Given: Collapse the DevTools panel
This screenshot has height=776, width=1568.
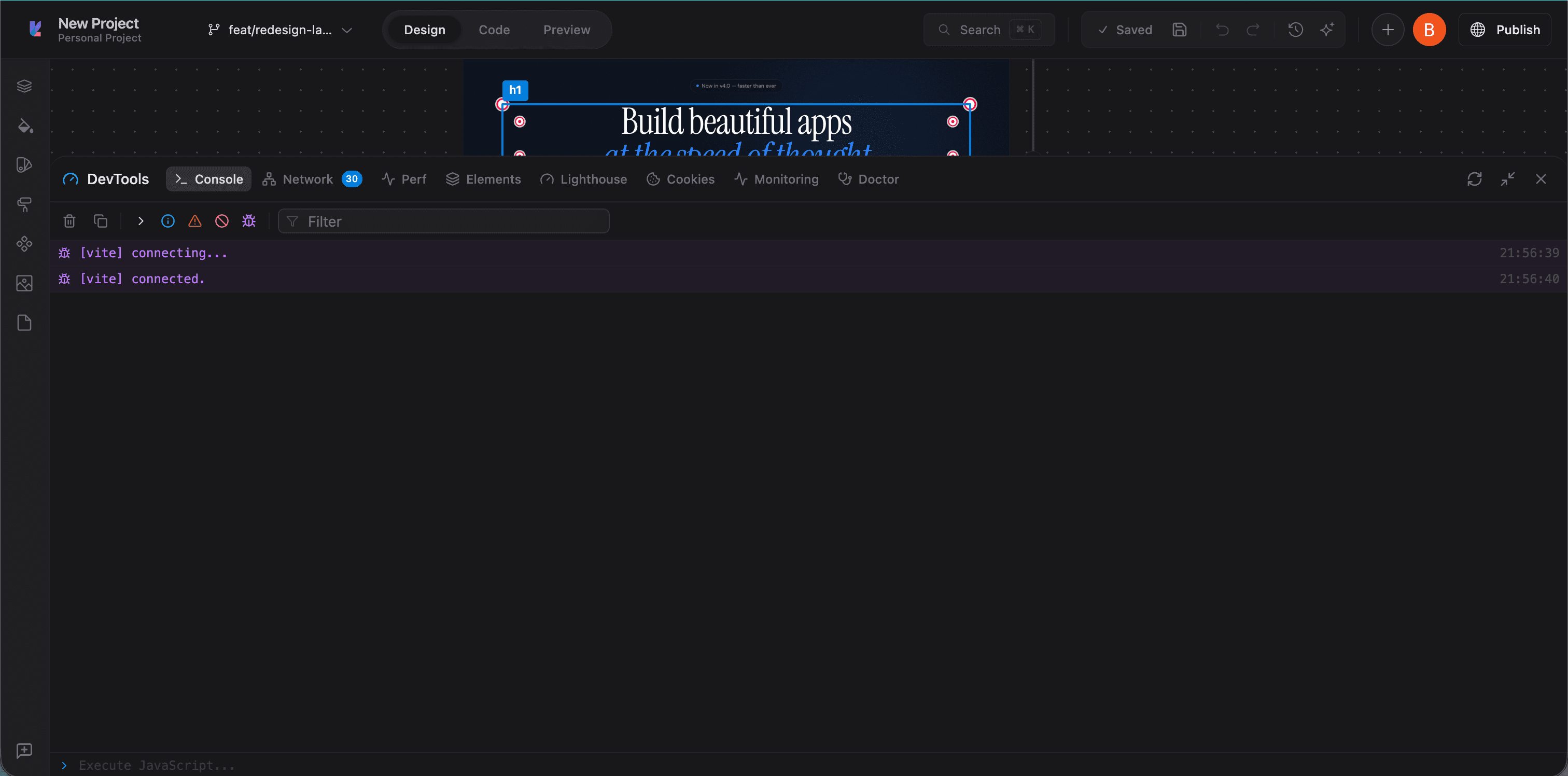Looking at the screenshot, I should pyautogui.click(x=1508, y=178).
